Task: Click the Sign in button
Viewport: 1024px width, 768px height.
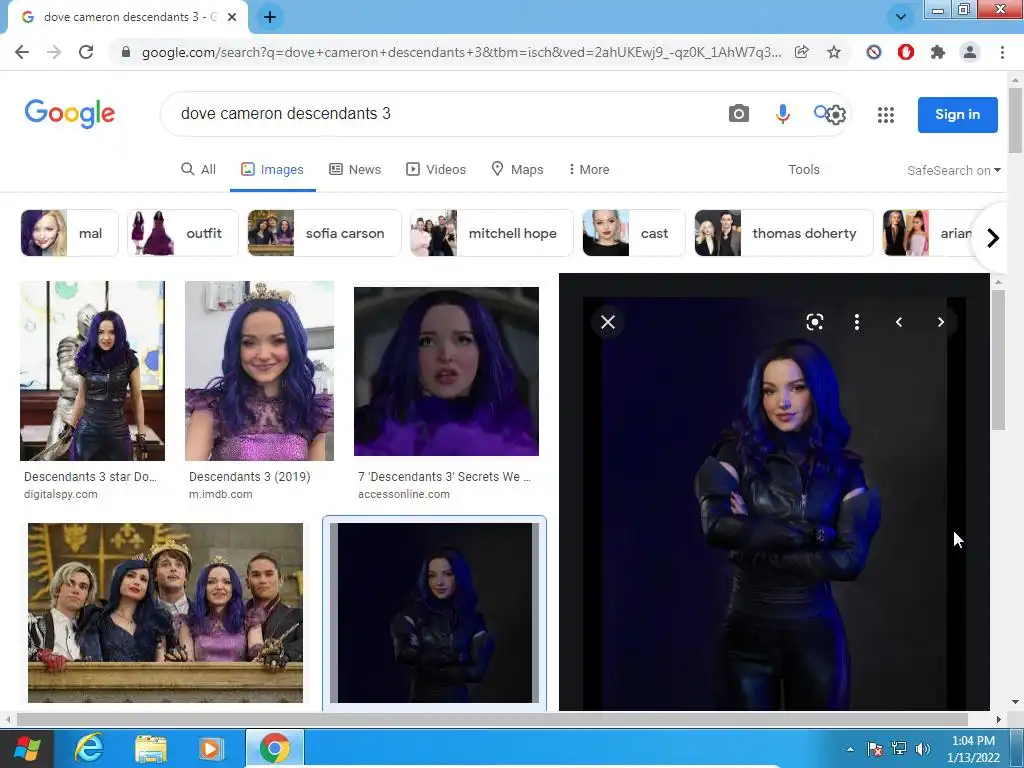Action: click(x=957, y=115)
